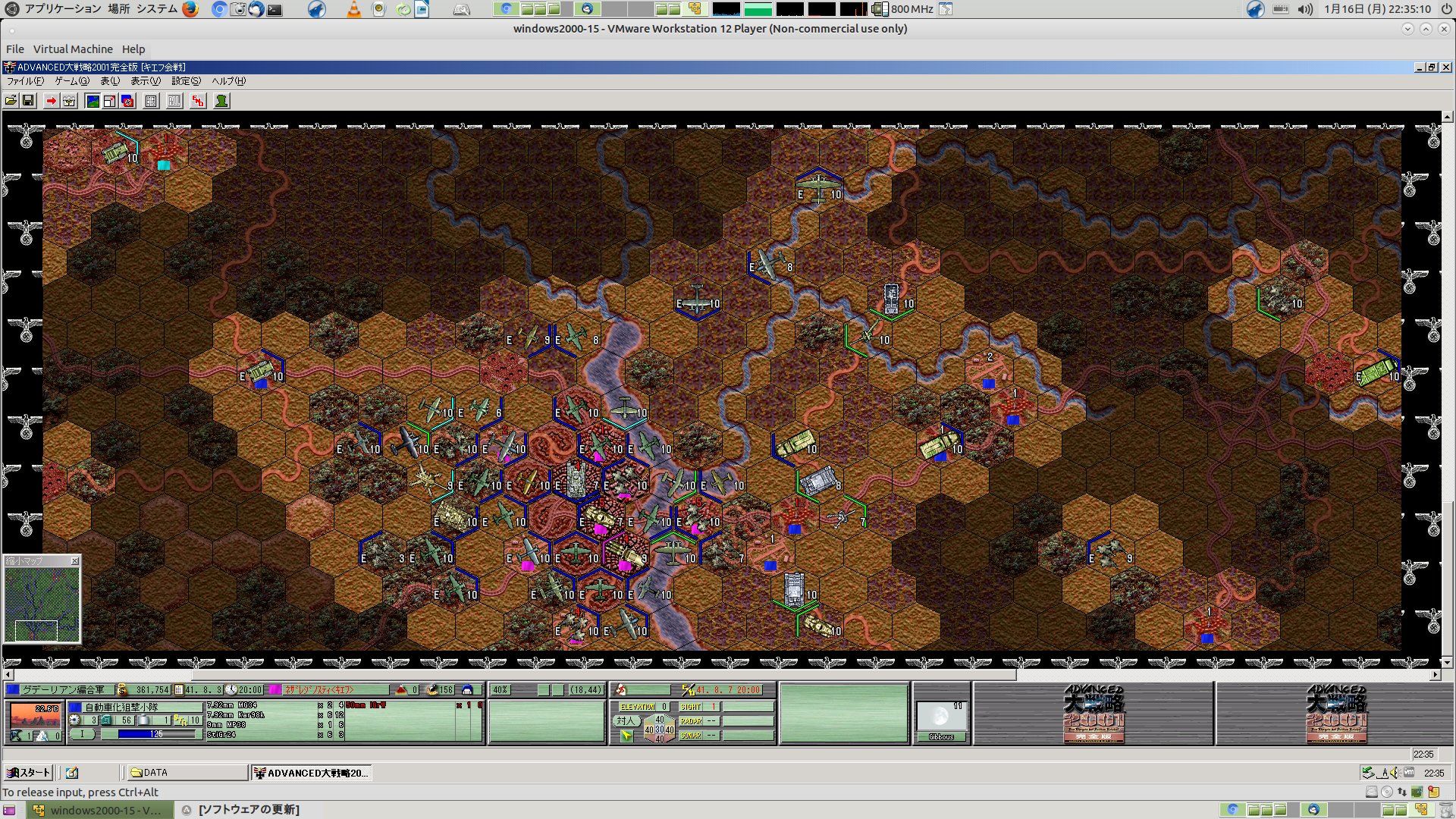The height and width of the screenshot is (819, 1456).
Task: Open the アプリケーション panel menu
Action: 63,9
